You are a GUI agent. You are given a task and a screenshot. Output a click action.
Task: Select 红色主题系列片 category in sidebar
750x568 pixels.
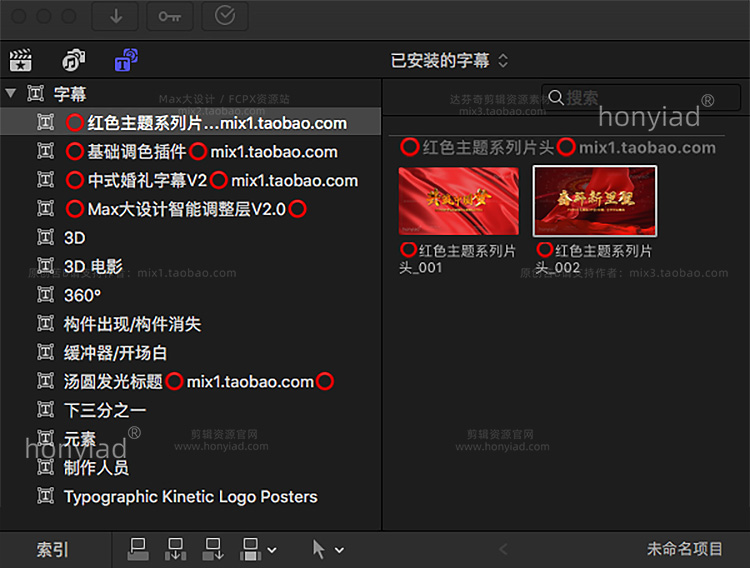190,123
